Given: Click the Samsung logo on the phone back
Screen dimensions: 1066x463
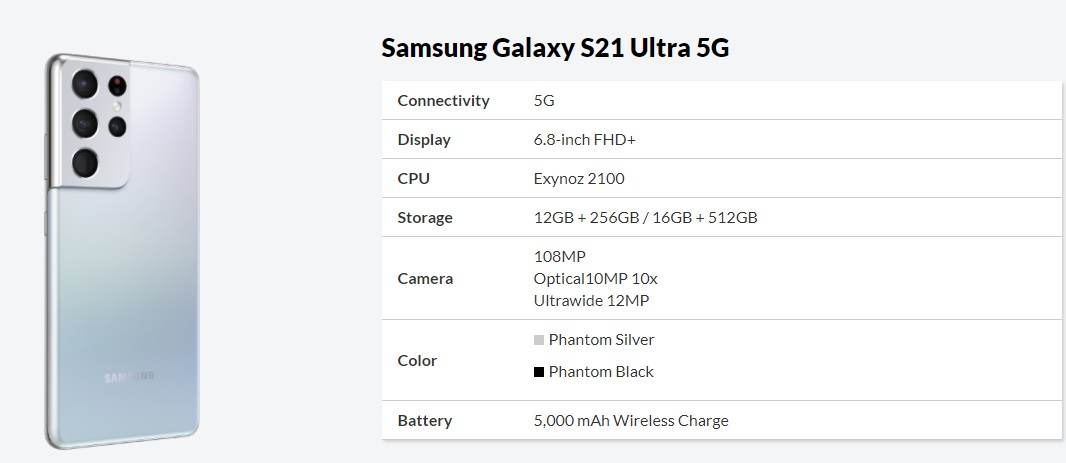Looking at the screenshot, I should point(129,377).
